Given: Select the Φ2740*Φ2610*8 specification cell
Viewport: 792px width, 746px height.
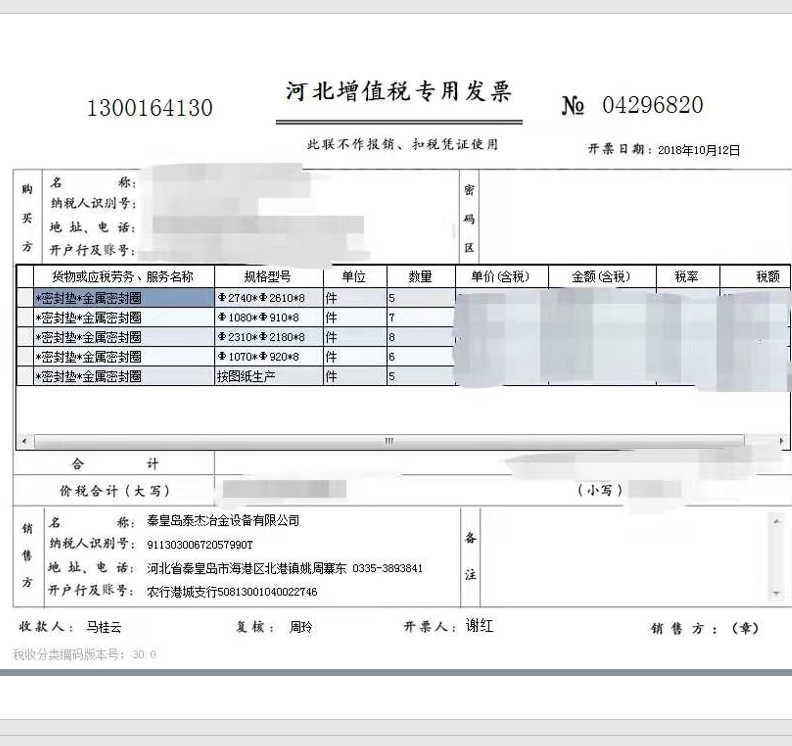Looking at the screenshot, I should [x=267, y=298].
